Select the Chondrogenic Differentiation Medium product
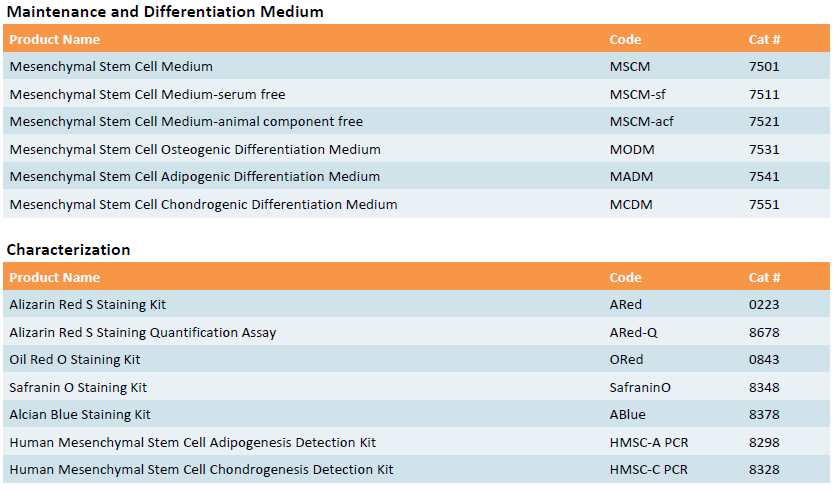Viewport: 839px width, 490px height. tap(203, 205)
